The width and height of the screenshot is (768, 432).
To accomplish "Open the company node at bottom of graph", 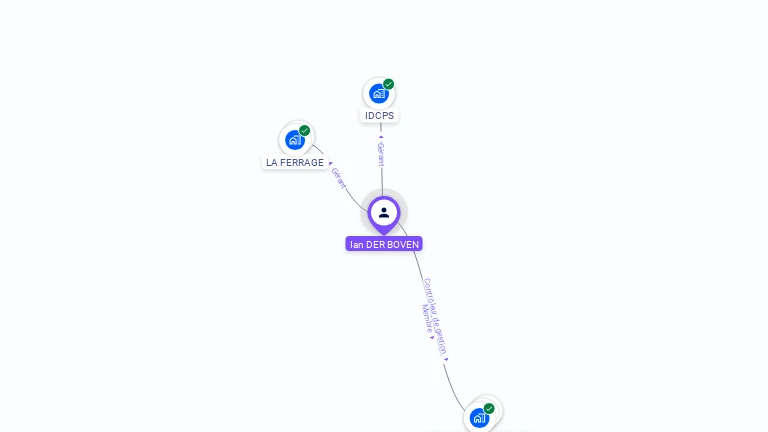I will [x=479, y=418].
